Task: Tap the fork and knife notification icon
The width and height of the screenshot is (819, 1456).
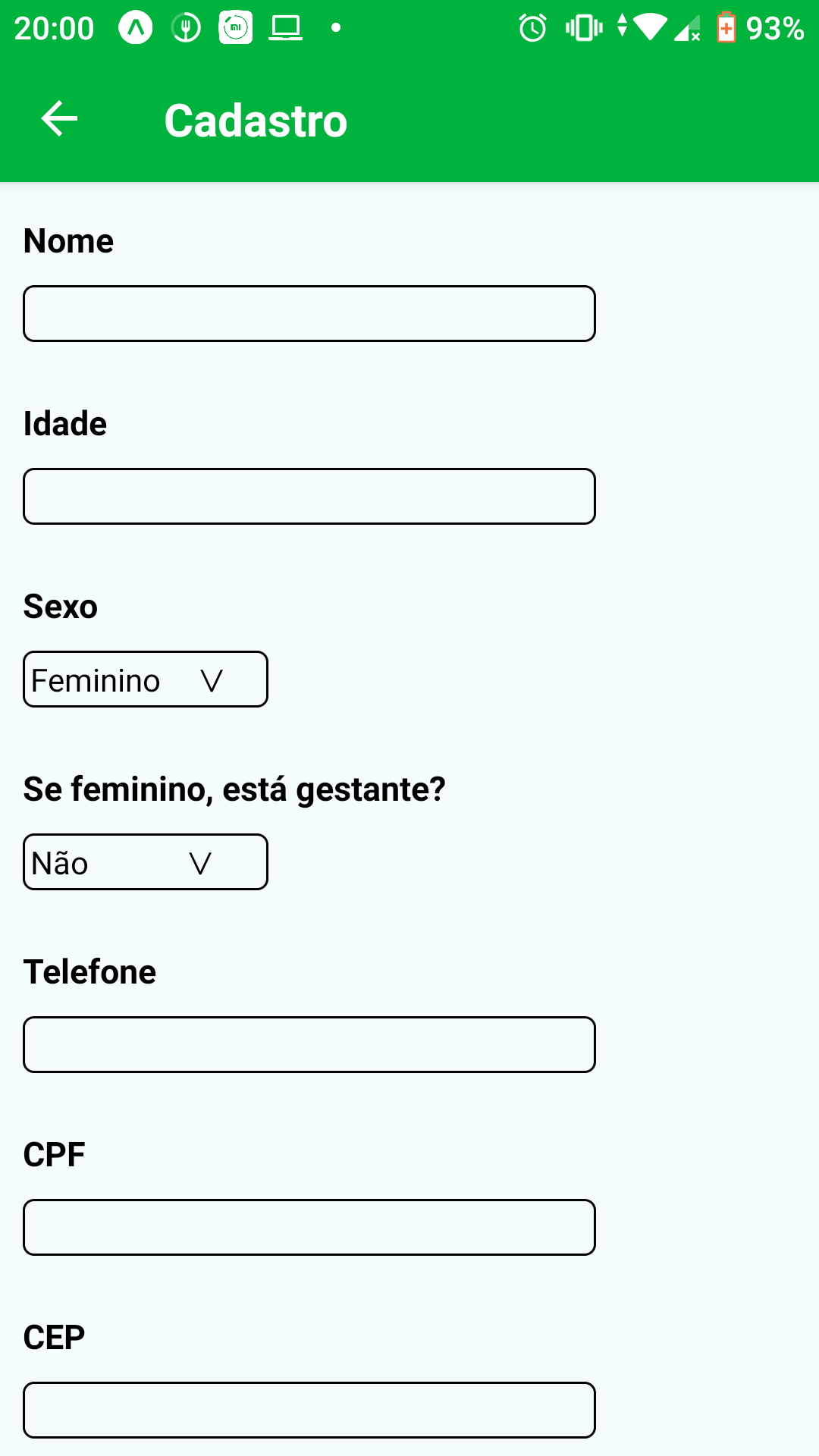Action: click(x=186, y=29)
